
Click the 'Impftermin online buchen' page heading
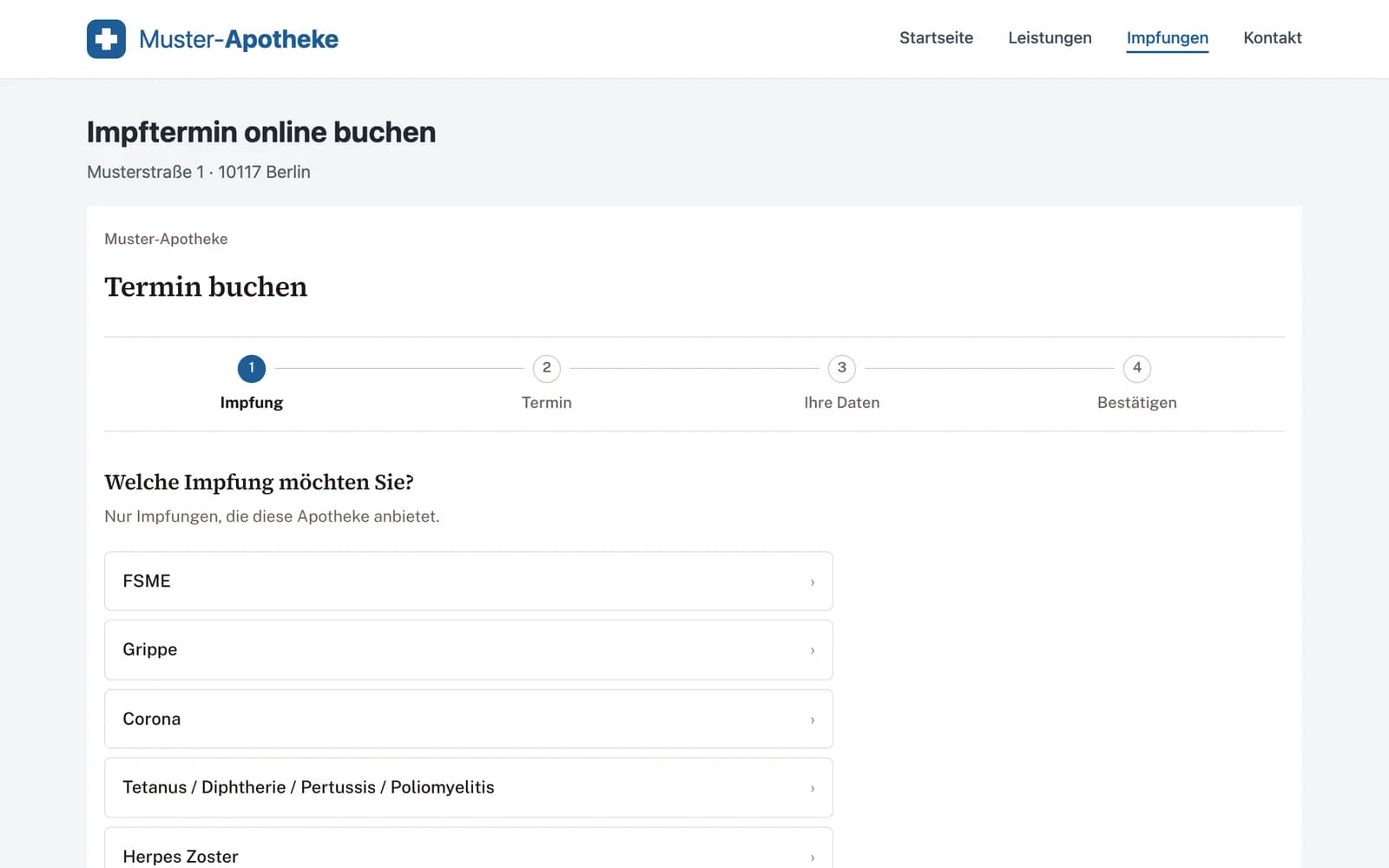pyautogui.click(x=261, y=132)
